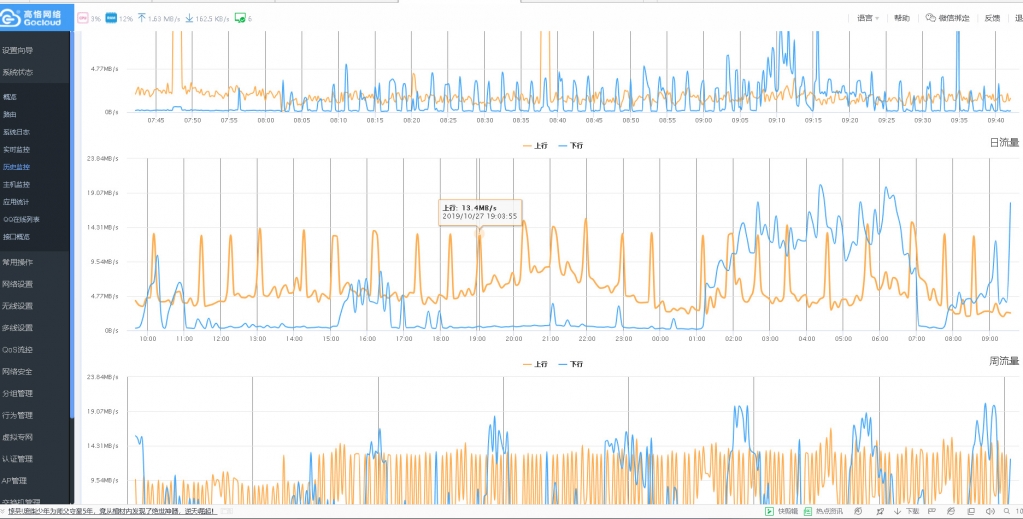
Task: Click the 06:00 label on daily chart
Action: 879,339
